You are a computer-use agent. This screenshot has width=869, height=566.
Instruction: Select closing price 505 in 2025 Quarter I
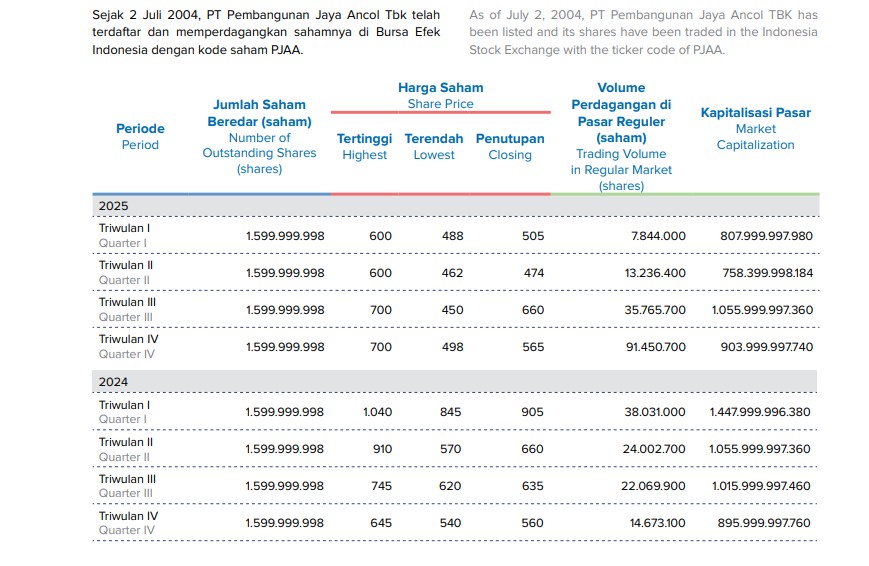[x=532, y=236]
